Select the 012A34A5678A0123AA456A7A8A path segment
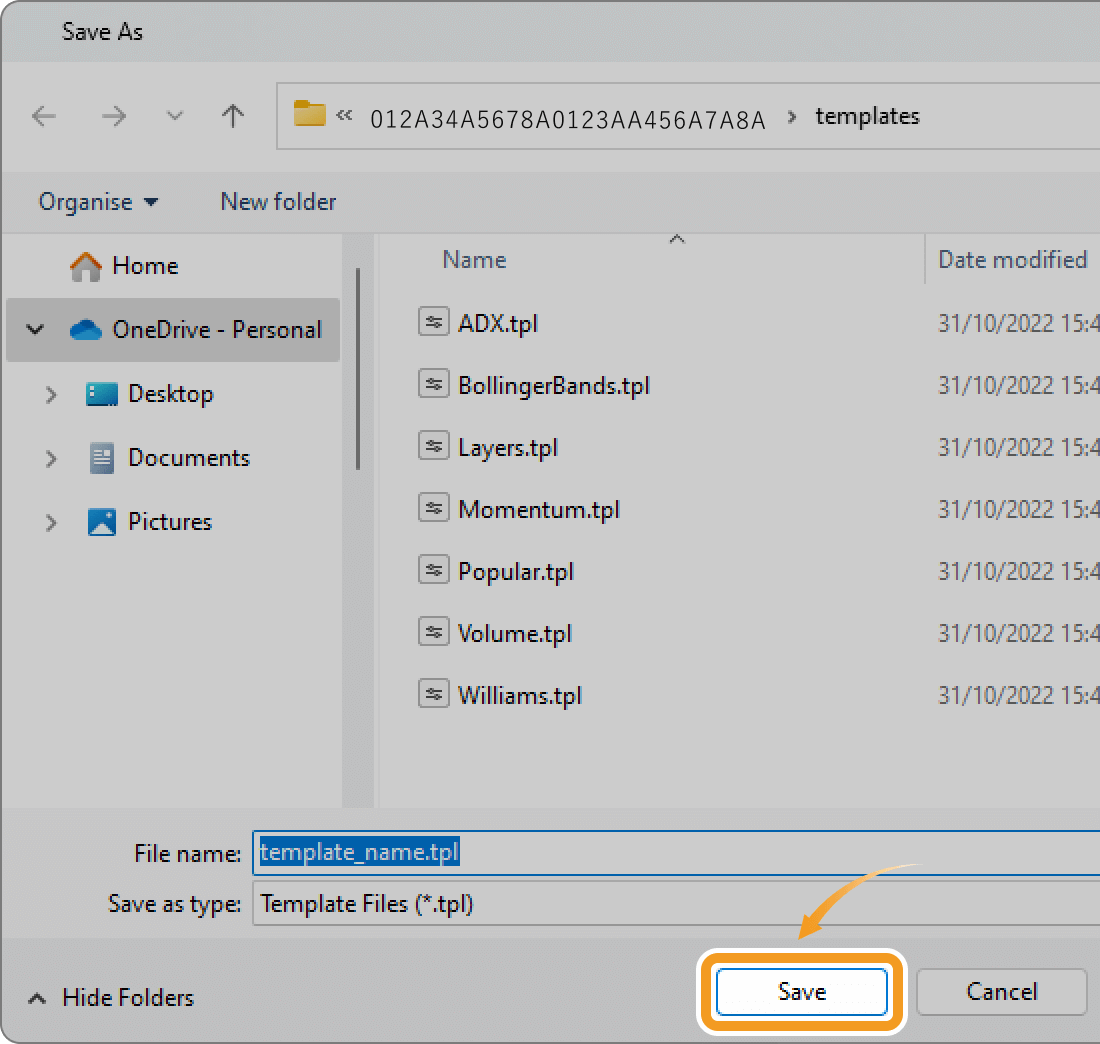 [x=568, y=120]
